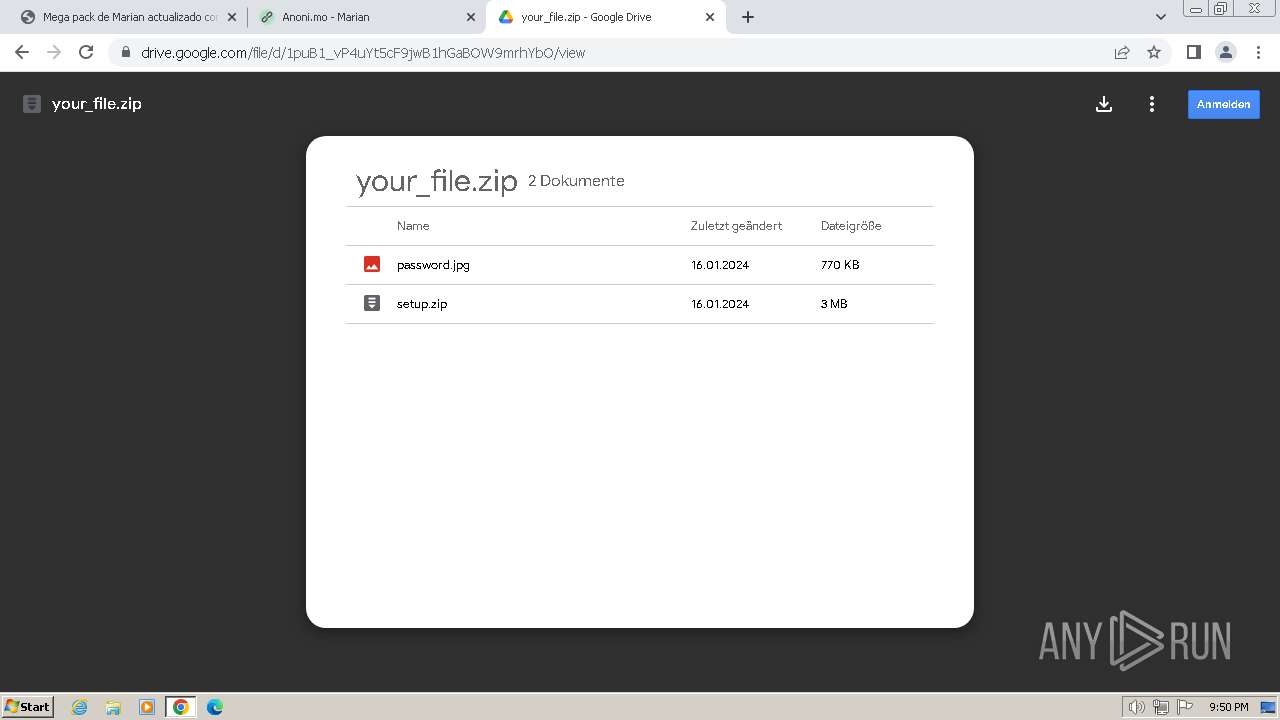Reload the current page

pyautogui.click(x=86, y=52)
